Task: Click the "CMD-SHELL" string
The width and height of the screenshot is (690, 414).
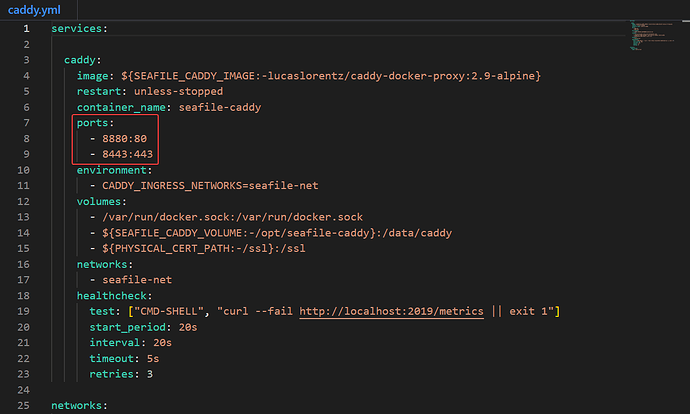Action: pos(169,311)
